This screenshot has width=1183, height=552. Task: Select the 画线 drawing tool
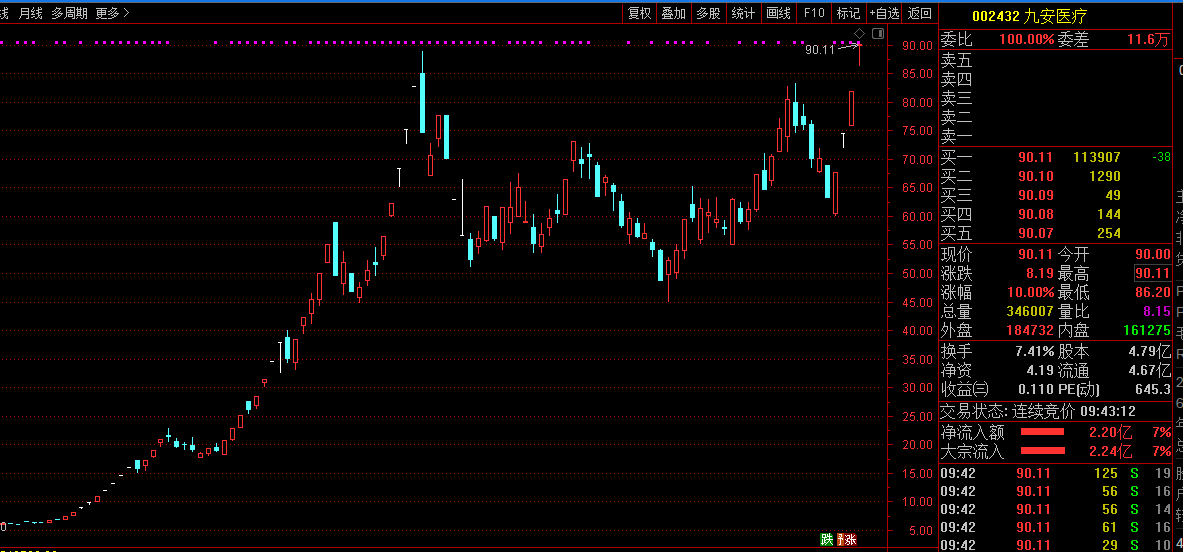[x=778, y=13]
